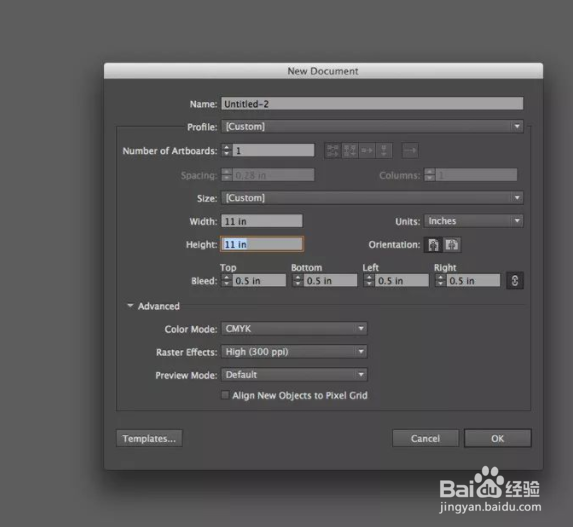Click the "Advanced" section label
The image size is (573, 527).
pos(159,306)
